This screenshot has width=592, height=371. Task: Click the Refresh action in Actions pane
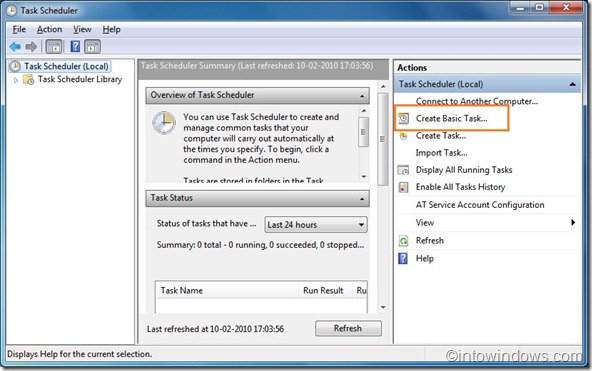tap(430, 241)
